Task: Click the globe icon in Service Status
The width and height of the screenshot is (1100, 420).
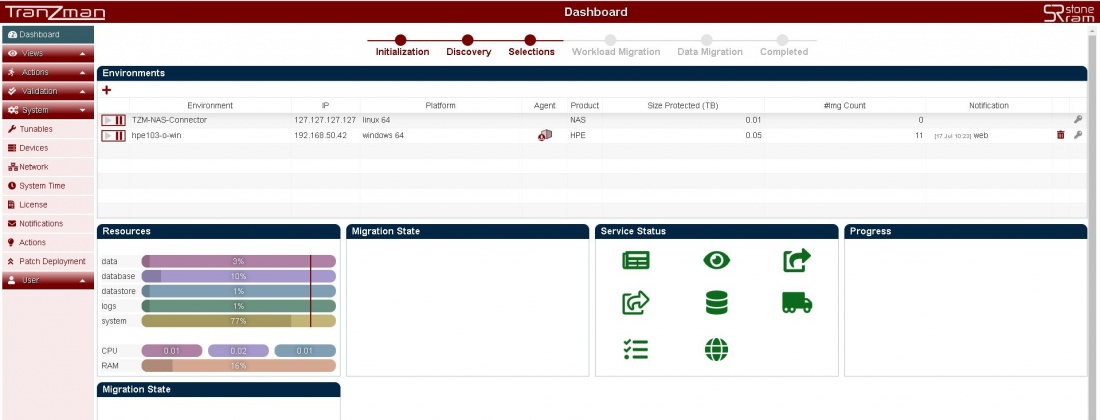Action: coord(717,349)
